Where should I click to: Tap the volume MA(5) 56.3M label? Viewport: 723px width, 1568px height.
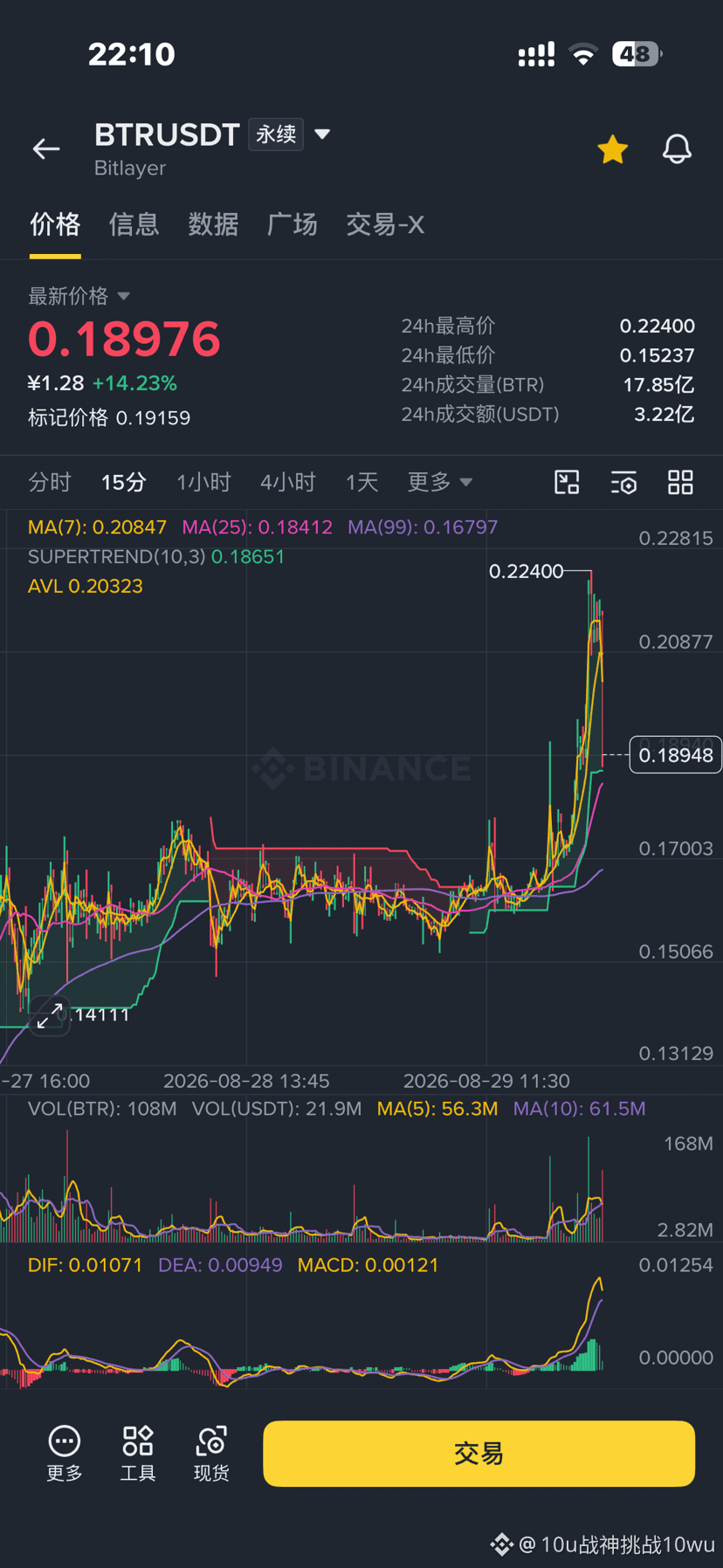pyautogui.click(x=437, y=1109)
